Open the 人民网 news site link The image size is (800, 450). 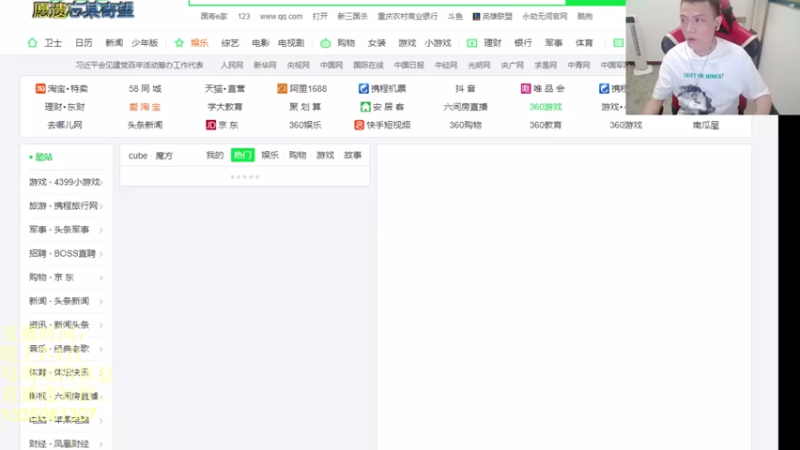coord(232,65)
